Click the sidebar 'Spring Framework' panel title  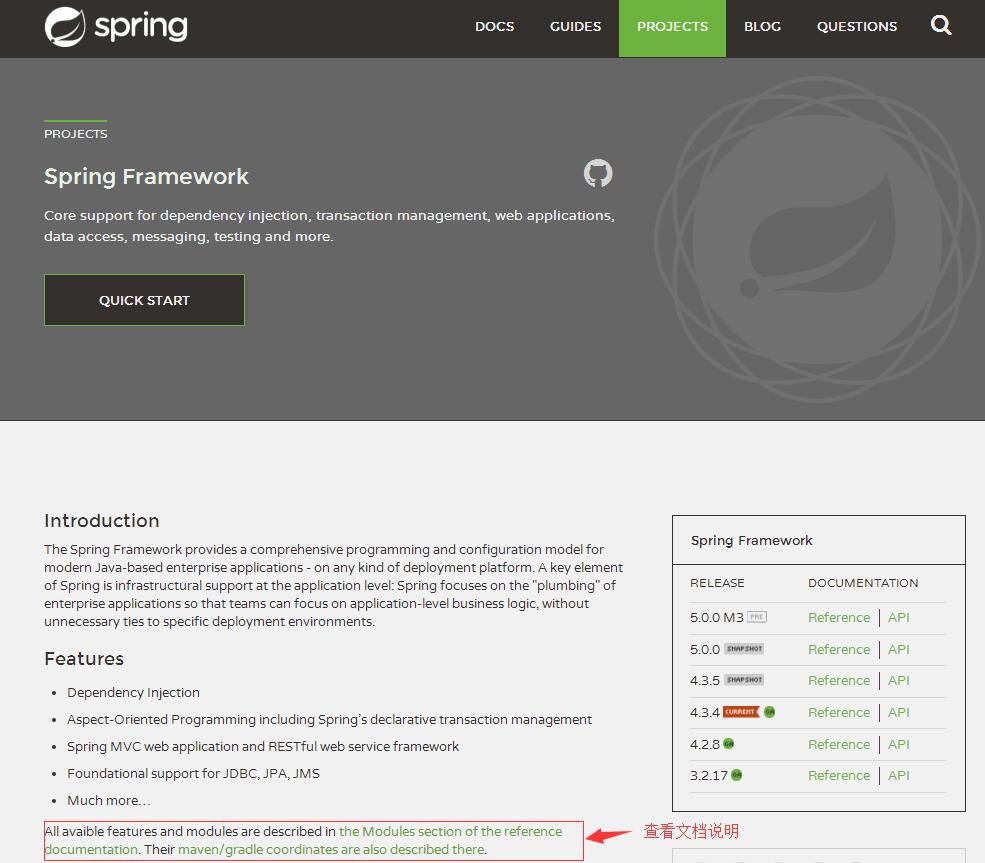[751, 540]
